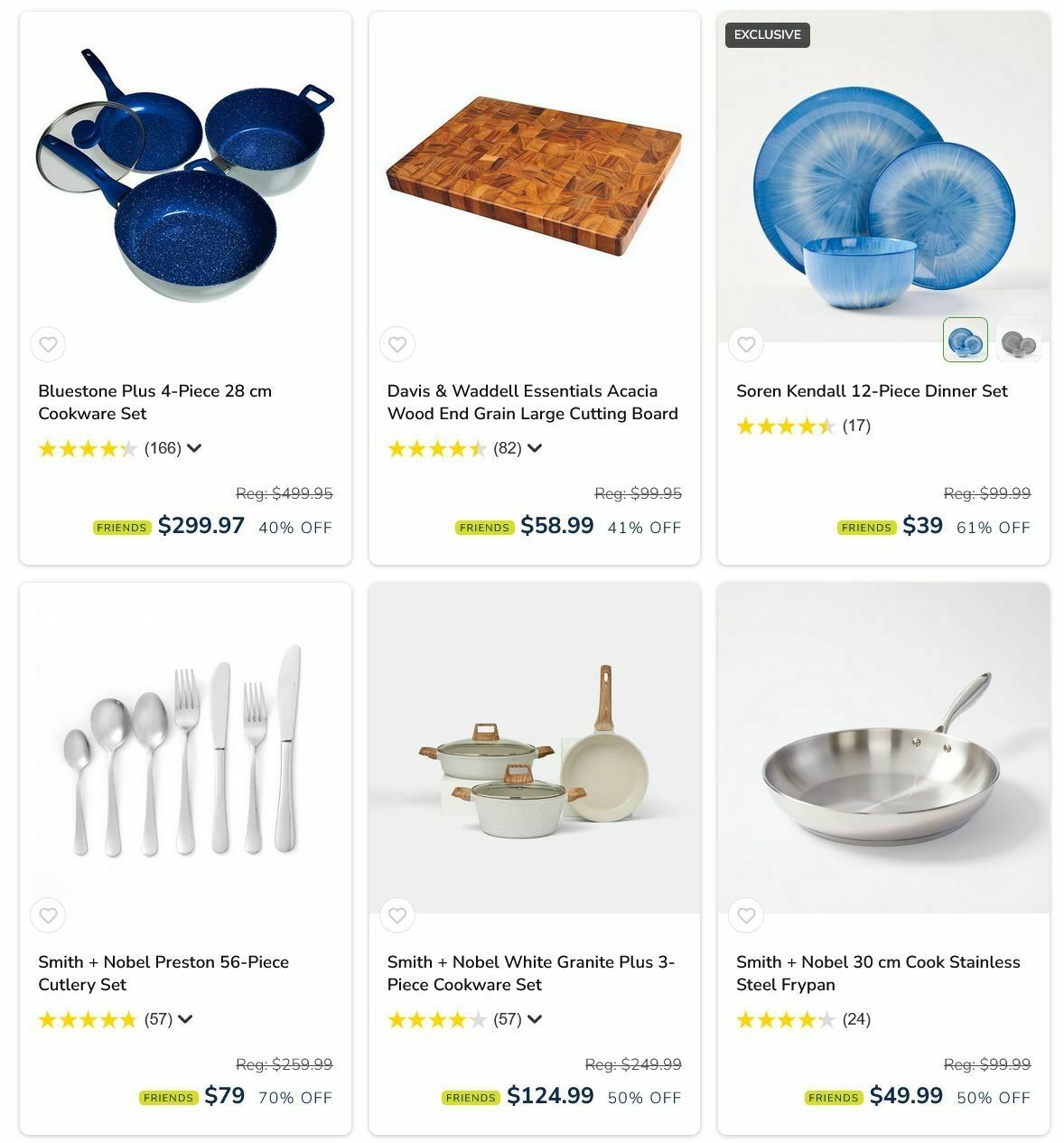Screen dimensions: 1064x1143
Task: Add Bluestone Plus Cookware Set to wishlist
Action: click(48, 344)
